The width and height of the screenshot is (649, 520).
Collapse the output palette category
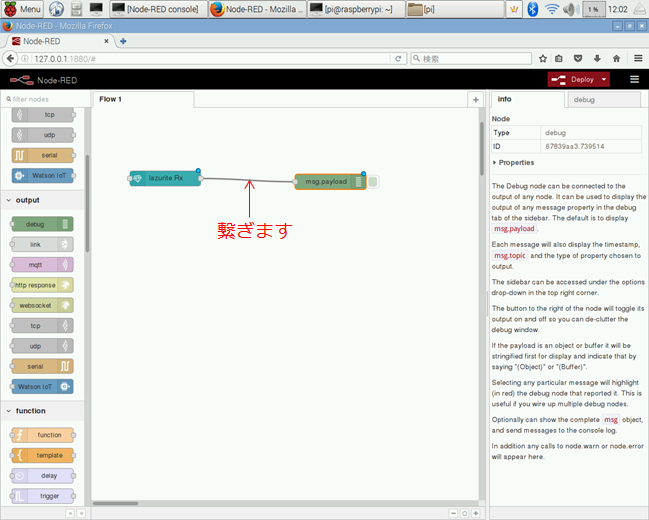click(42, 200)
